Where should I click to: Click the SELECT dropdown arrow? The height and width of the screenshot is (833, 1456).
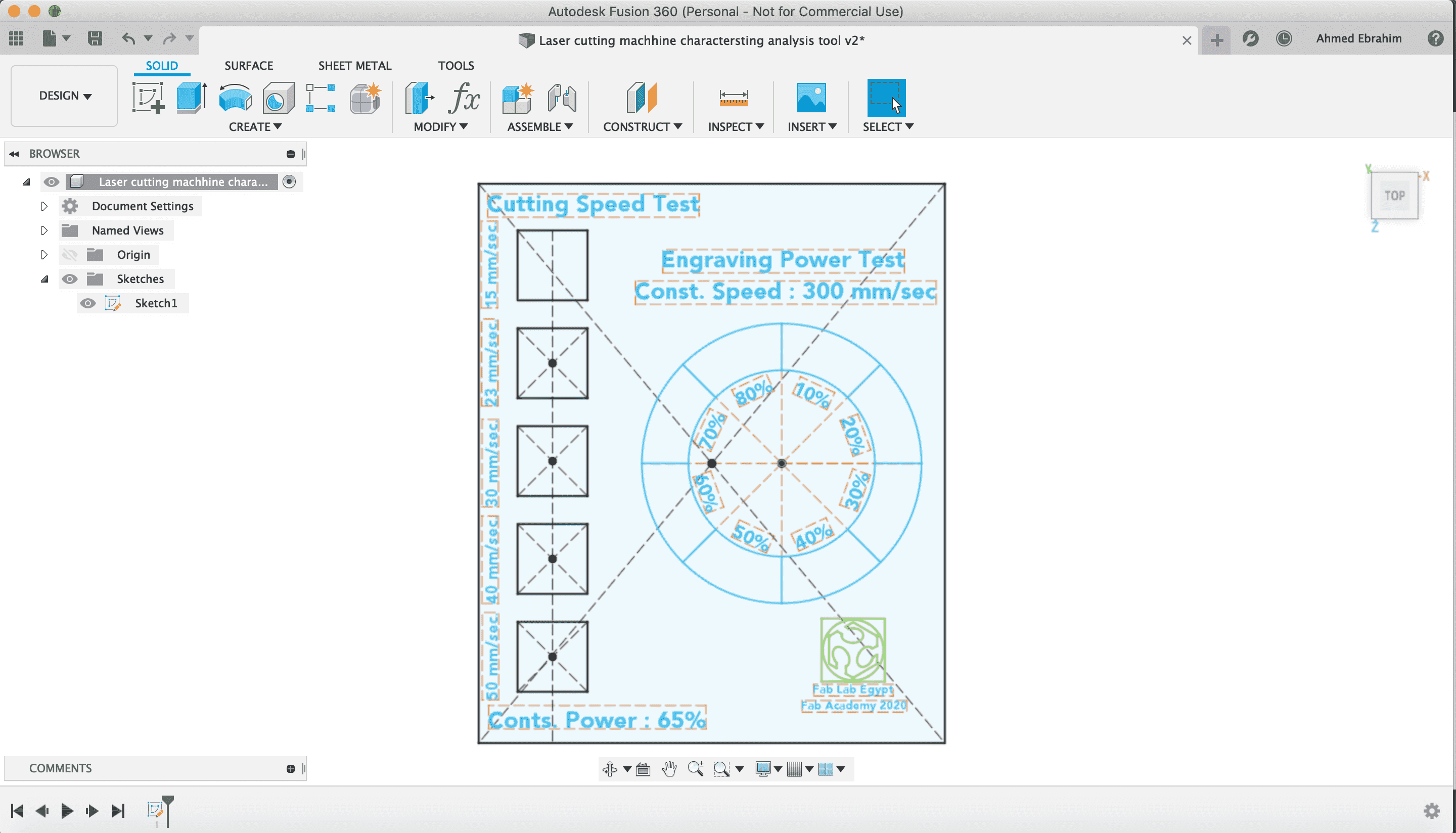909,126
